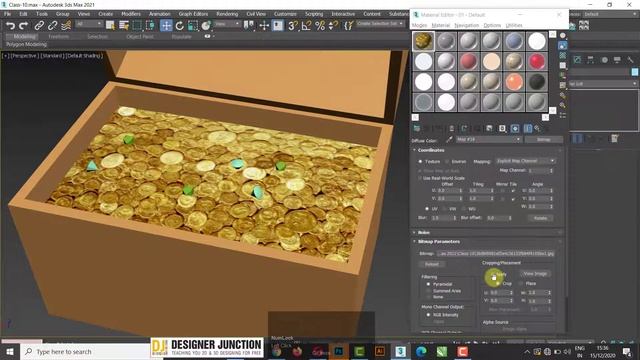Click the Edit Named Selection Sets icon
The height and width of the screenshot is (360, 640).
(348, 26)
